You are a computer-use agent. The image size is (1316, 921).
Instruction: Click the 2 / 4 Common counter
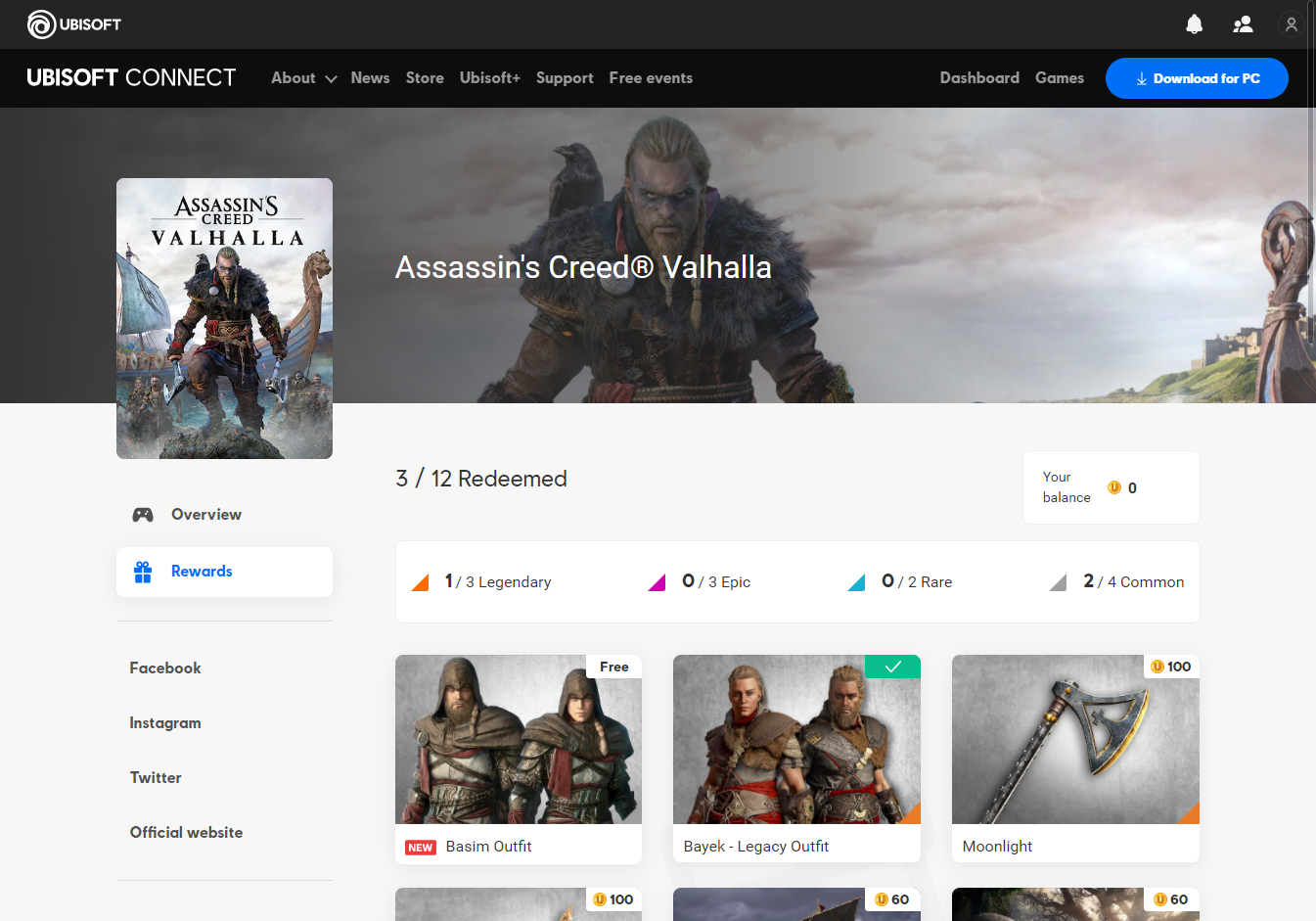click(1133, 582)
